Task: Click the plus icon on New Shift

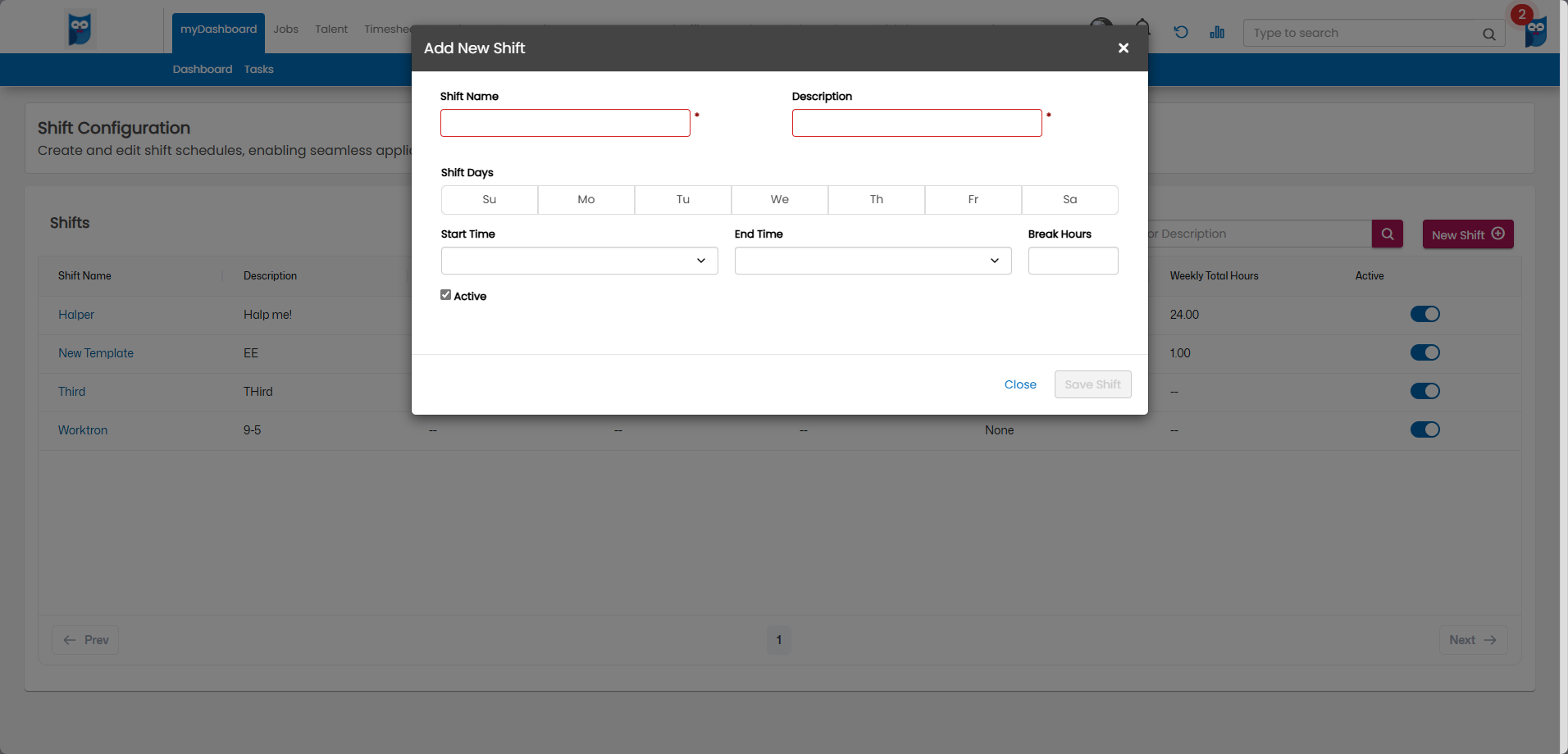Action: click(x=1498, y=234)
